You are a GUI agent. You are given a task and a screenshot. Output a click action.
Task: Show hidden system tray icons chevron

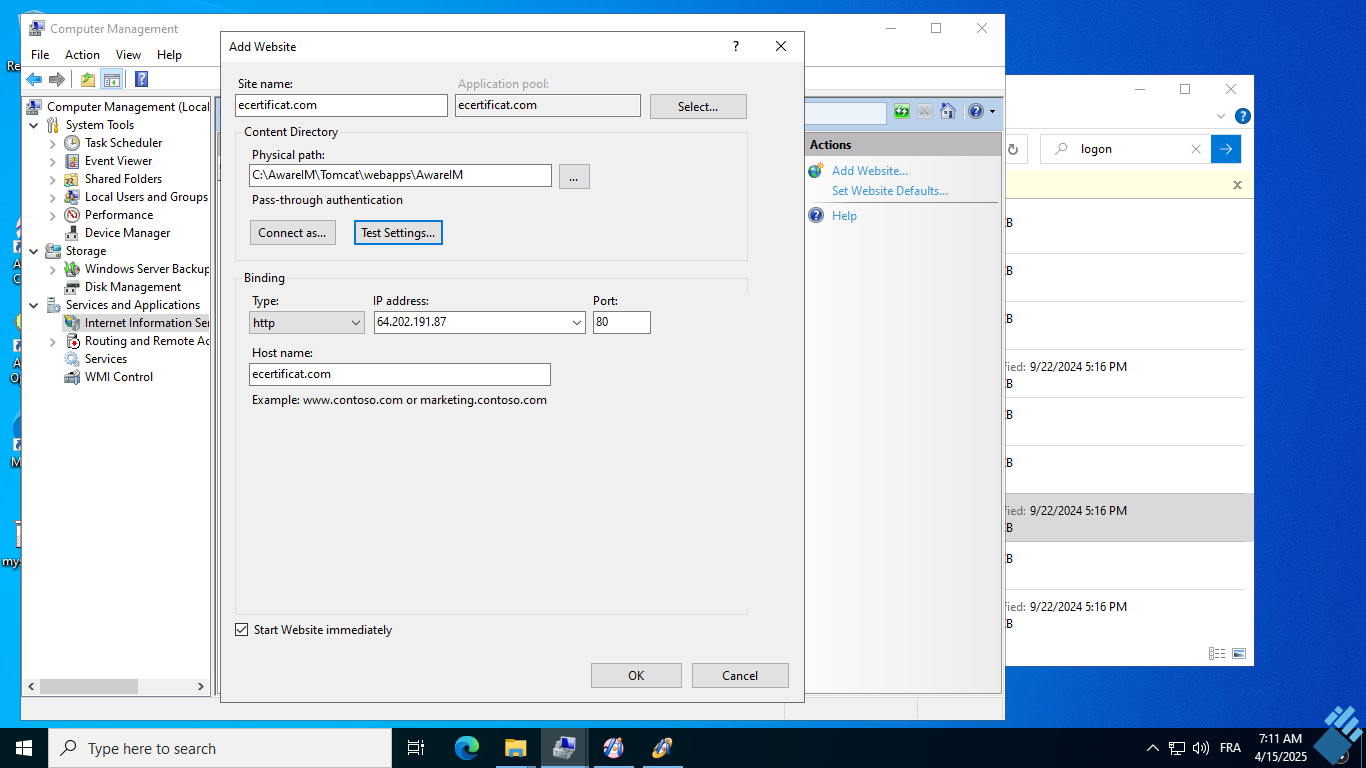click(x=1153, y=748)
